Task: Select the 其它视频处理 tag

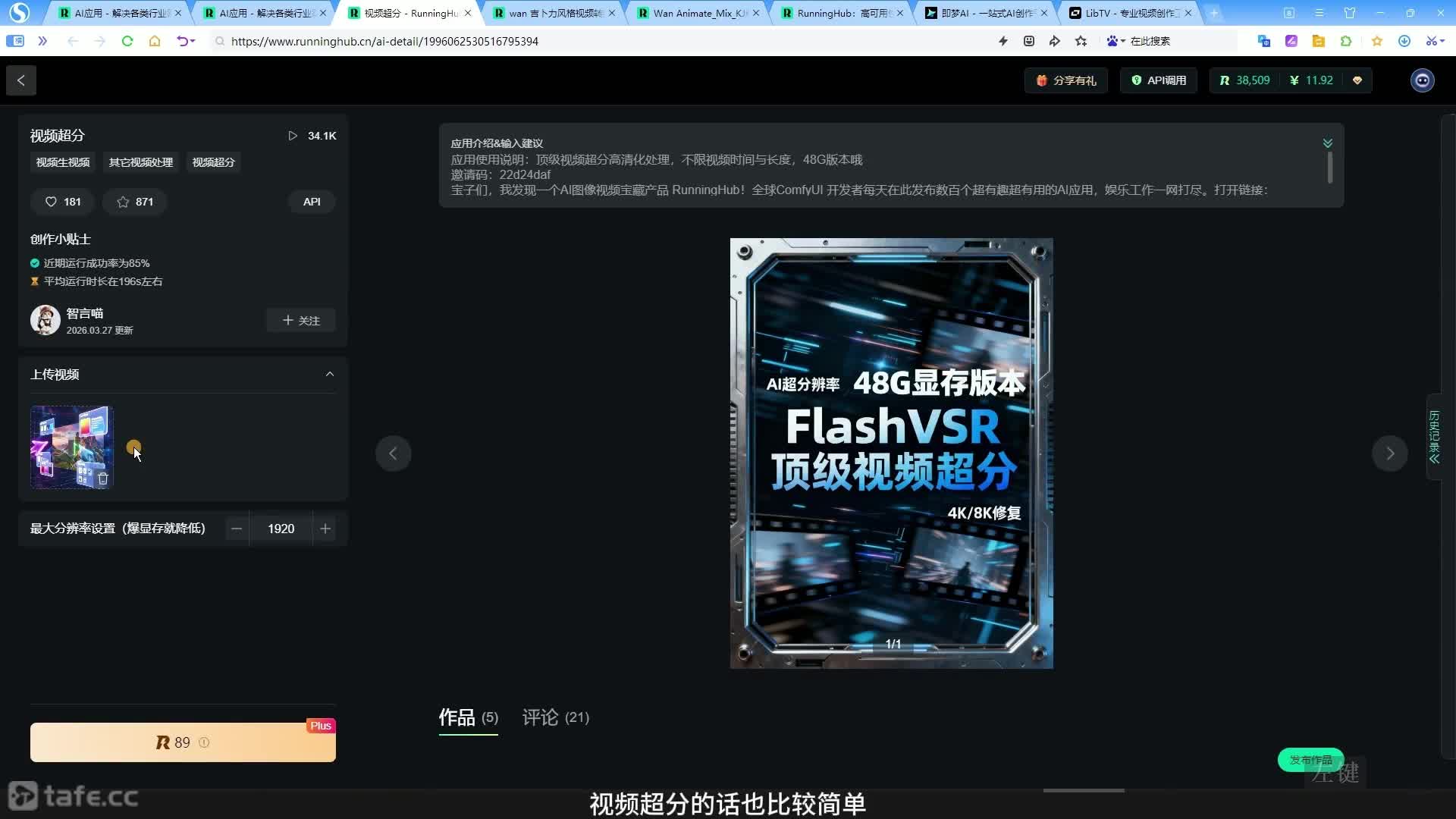Action: pos(141,162)
